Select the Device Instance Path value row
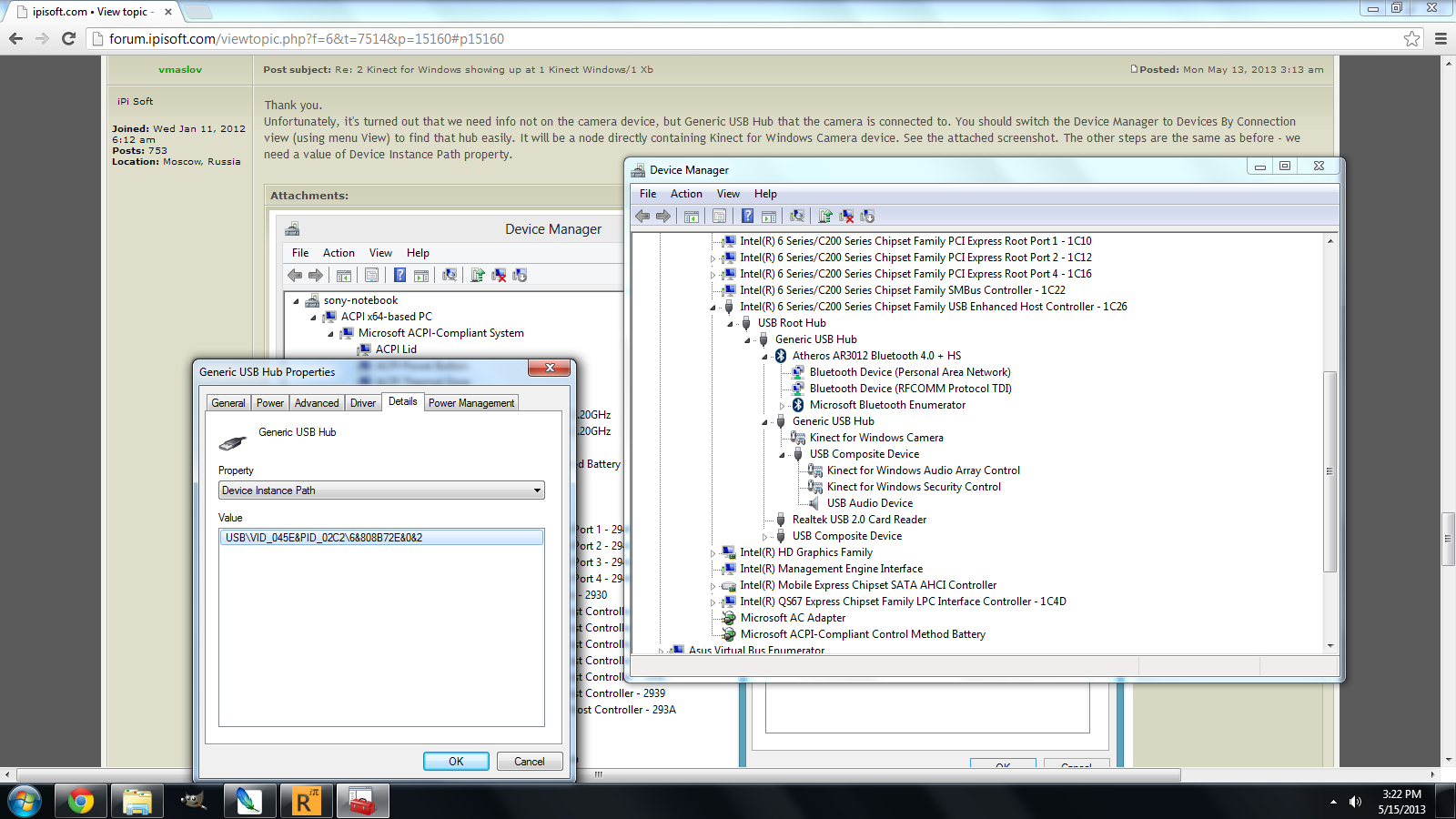Image resolution: width=1456 pixels, height=819 pixels. [x=381, y=538]
